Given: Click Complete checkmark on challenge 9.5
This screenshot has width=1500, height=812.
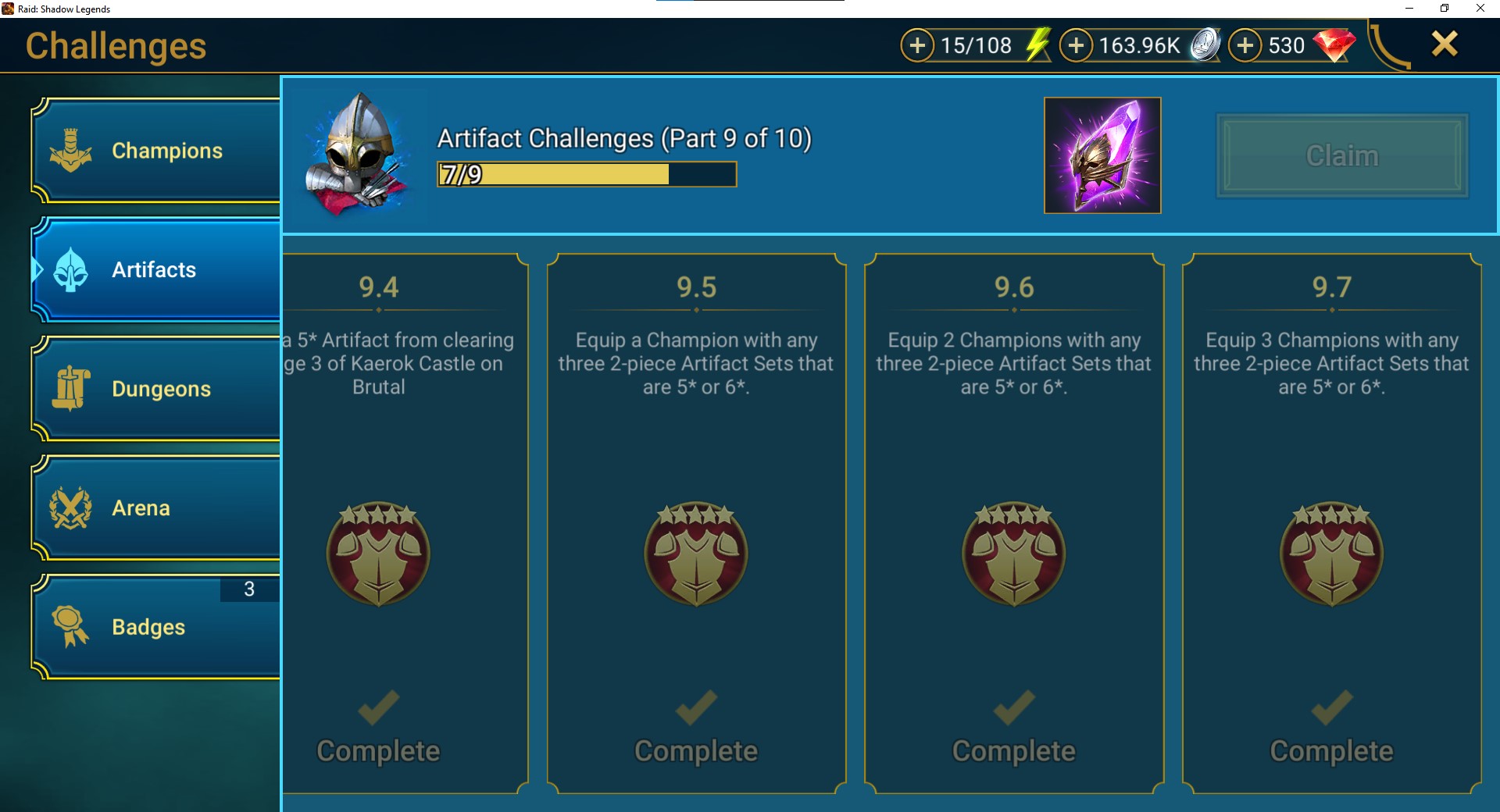Looking at the screenshot, I should pos(696,707).
